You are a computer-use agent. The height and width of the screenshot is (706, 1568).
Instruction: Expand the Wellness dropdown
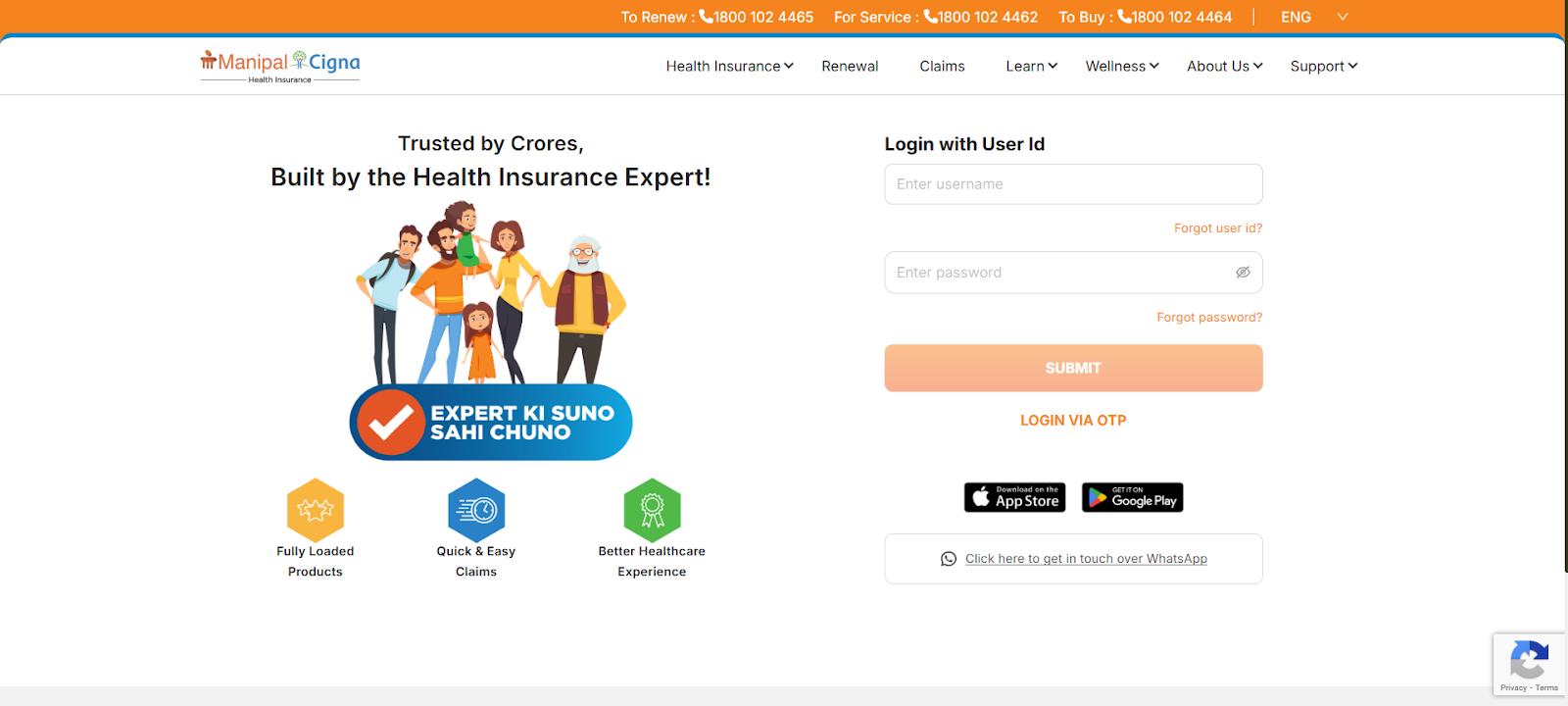1122,66
